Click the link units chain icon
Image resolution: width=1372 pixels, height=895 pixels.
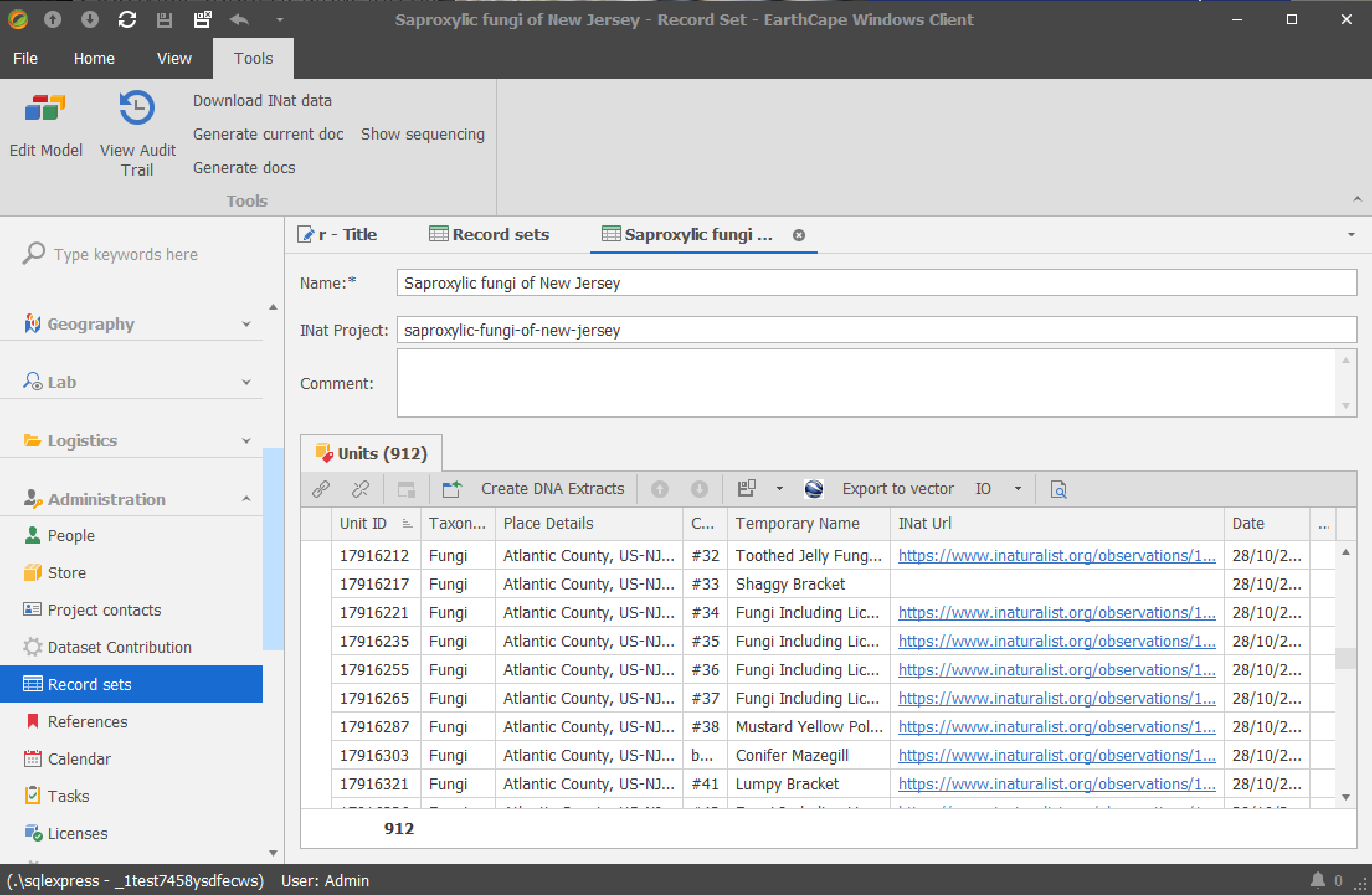pos(320,489)
